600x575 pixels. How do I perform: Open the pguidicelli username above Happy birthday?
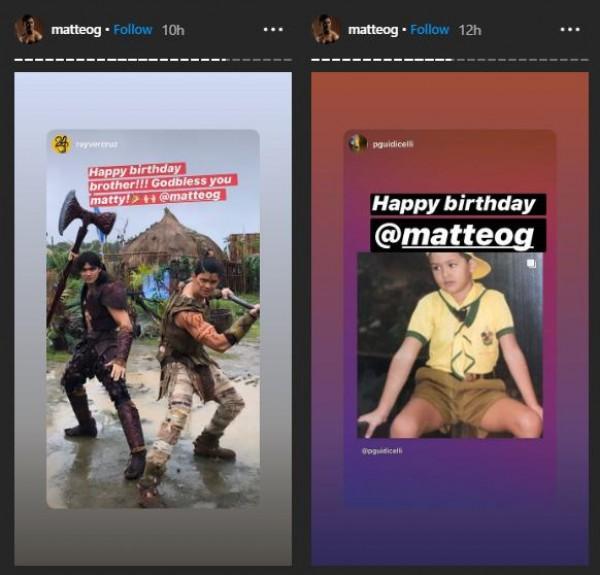tap(394, 144)
